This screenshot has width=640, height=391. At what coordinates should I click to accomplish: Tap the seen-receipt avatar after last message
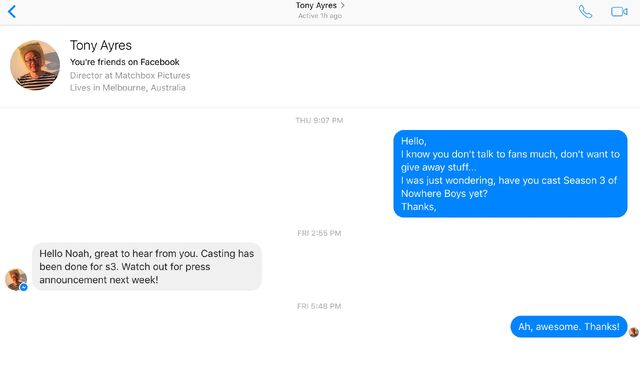633,332
